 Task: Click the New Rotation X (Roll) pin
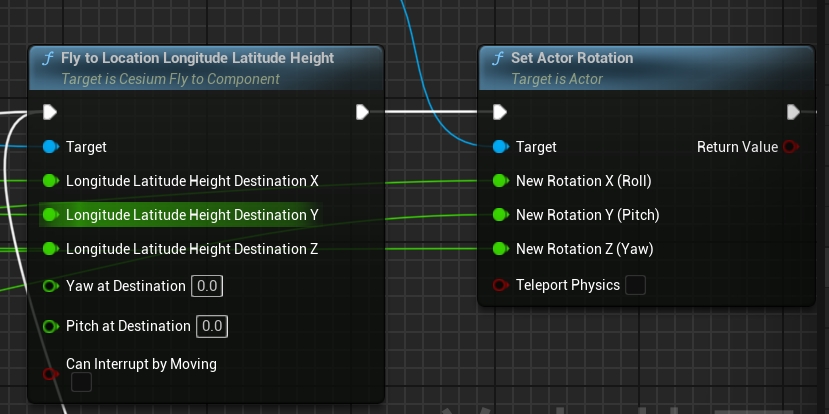click(x=500, y=181)
